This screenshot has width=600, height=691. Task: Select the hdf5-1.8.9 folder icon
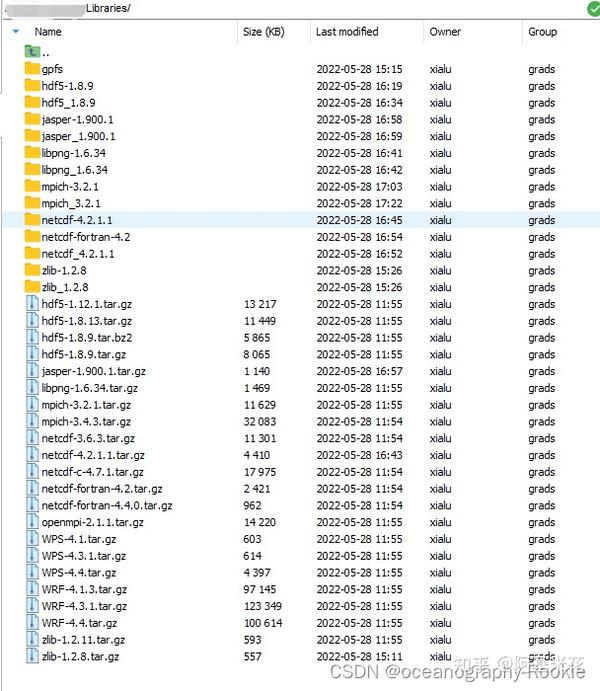pyautogui.click(x=32, y=85)
